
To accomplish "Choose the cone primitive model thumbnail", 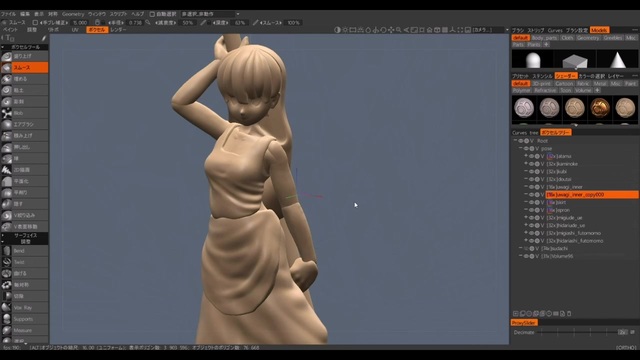I will (x=618, y=60).
